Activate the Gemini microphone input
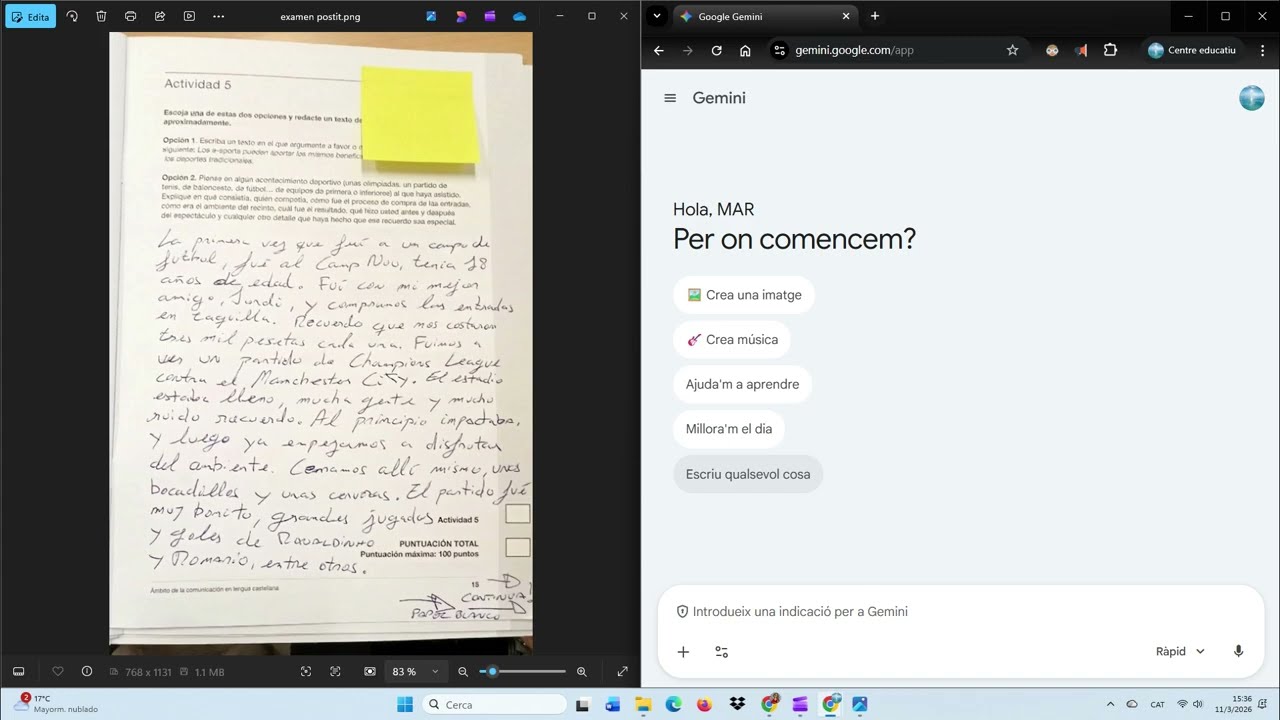The width and height of the screenshot is (1280, 720). pos(1238,652)
